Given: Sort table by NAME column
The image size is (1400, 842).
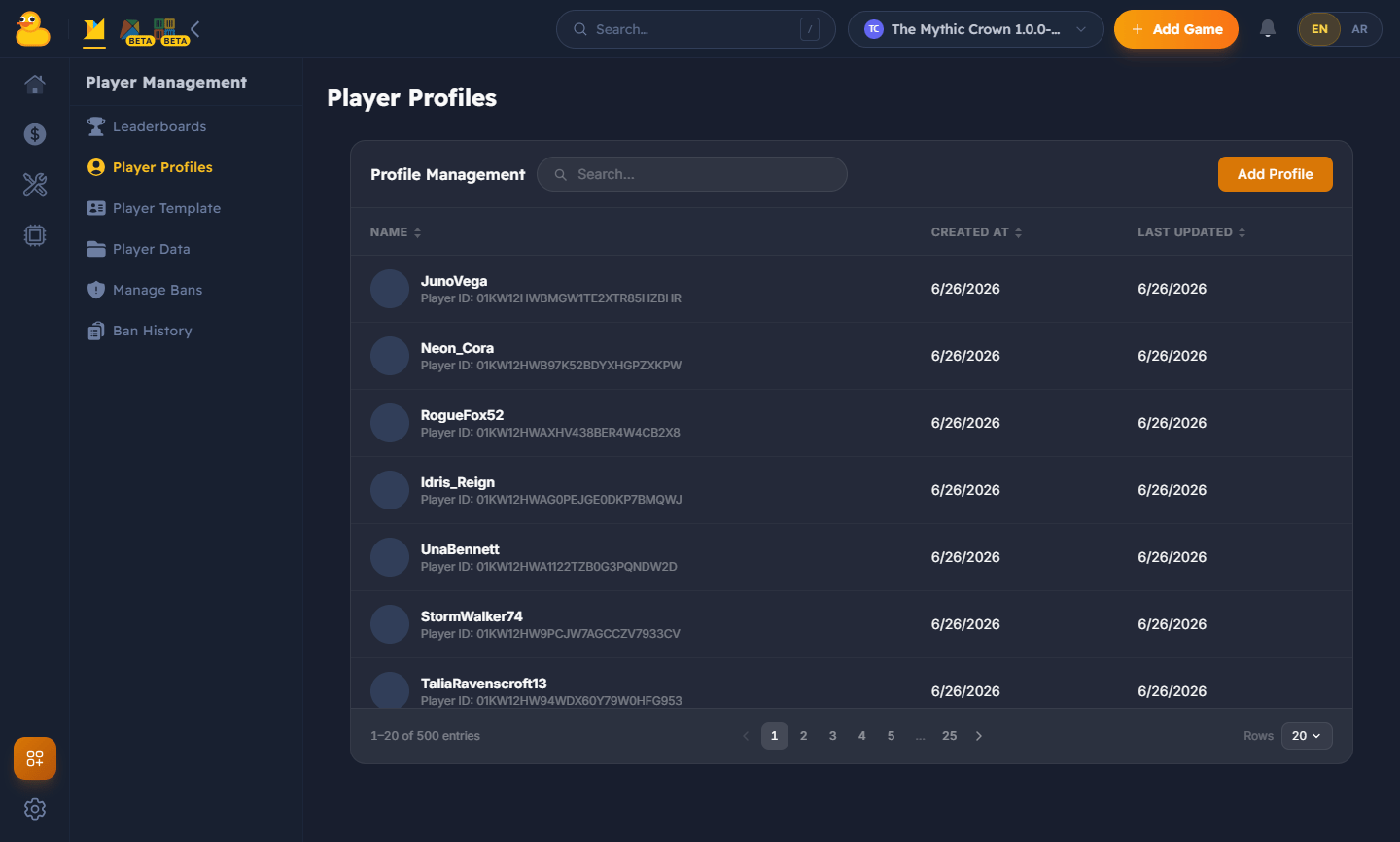Looking at the screenshot, I should pos(396,232).
